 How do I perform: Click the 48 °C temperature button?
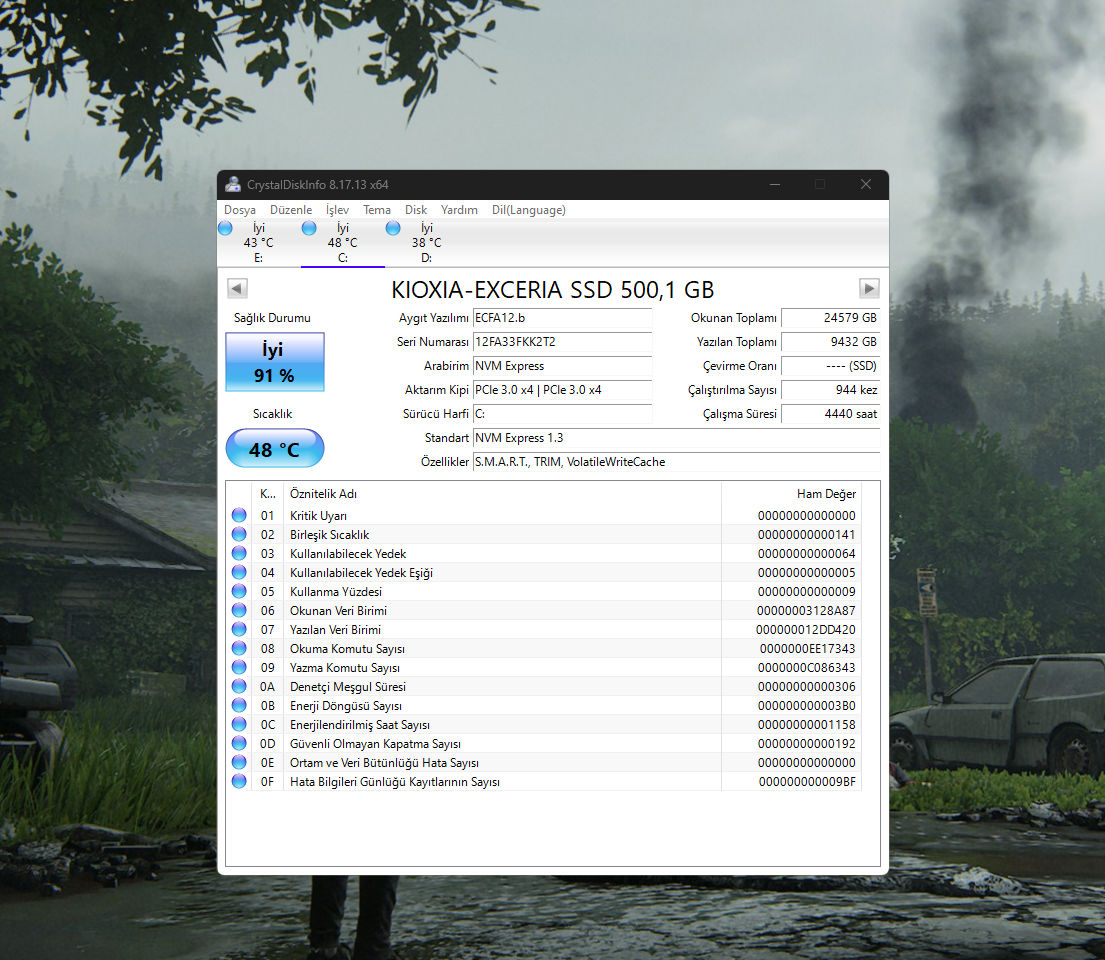(275, 449)
